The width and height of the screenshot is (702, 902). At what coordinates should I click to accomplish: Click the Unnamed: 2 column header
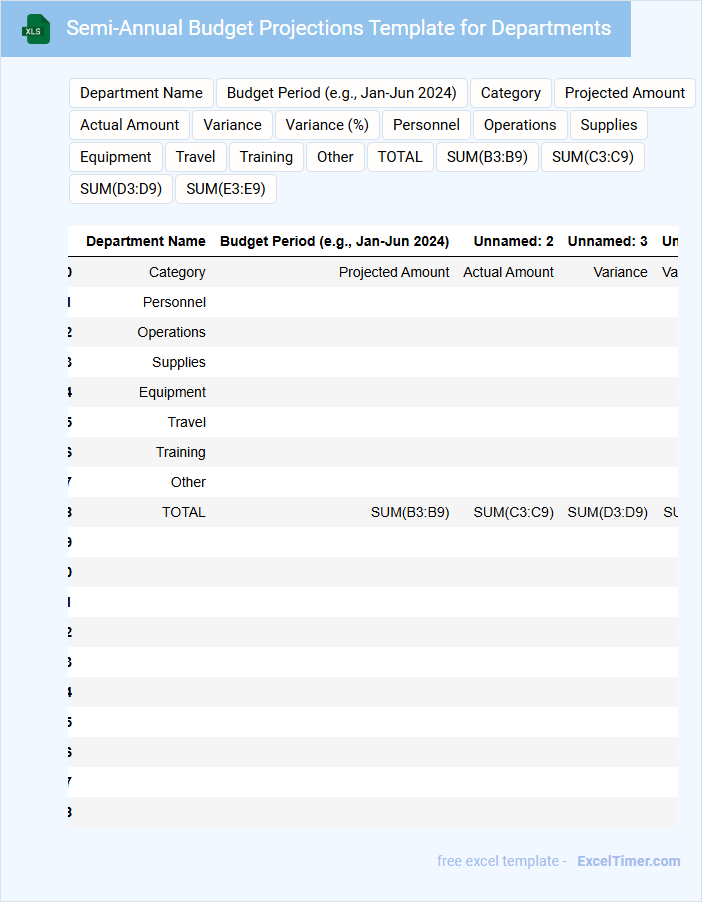coord(513,241)
